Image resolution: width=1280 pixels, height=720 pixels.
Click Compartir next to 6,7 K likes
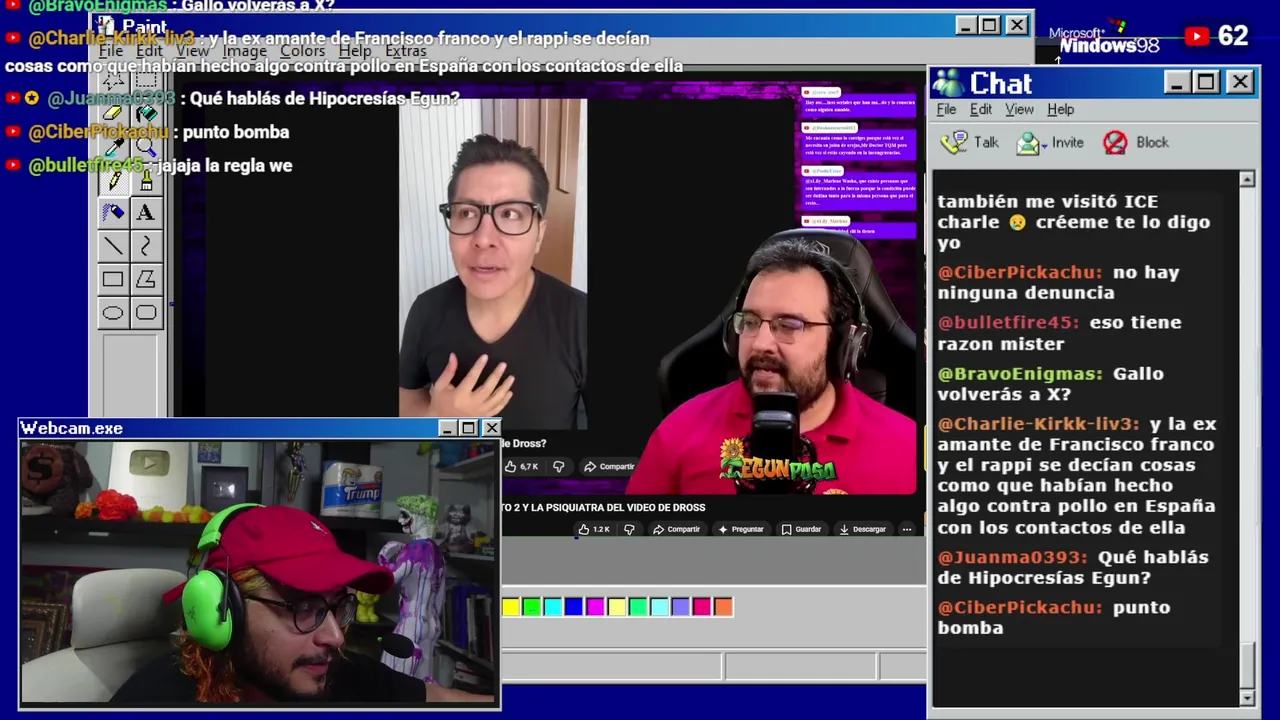click(609, 466)
